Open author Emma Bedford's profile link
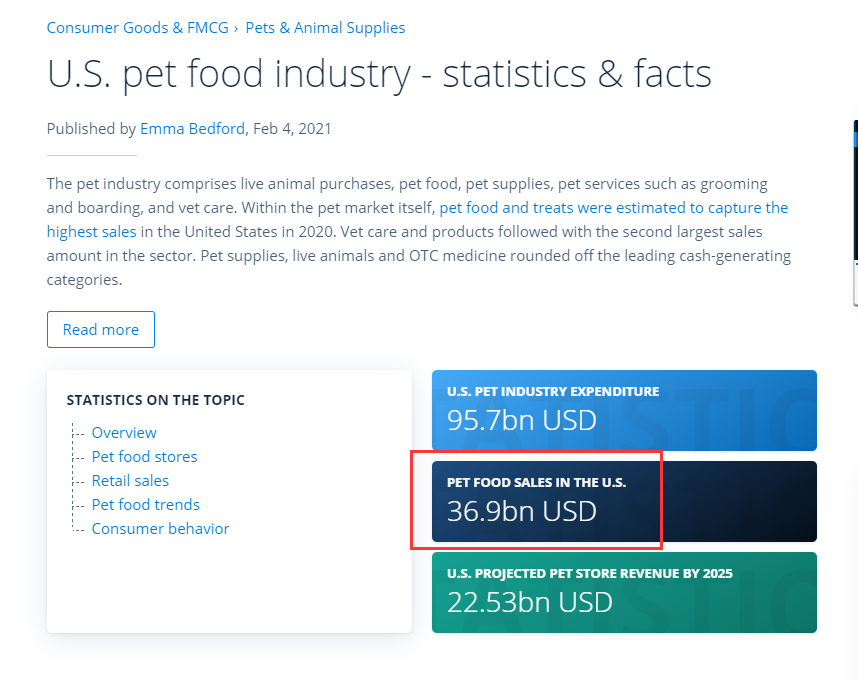 click(x=192, y=129)
